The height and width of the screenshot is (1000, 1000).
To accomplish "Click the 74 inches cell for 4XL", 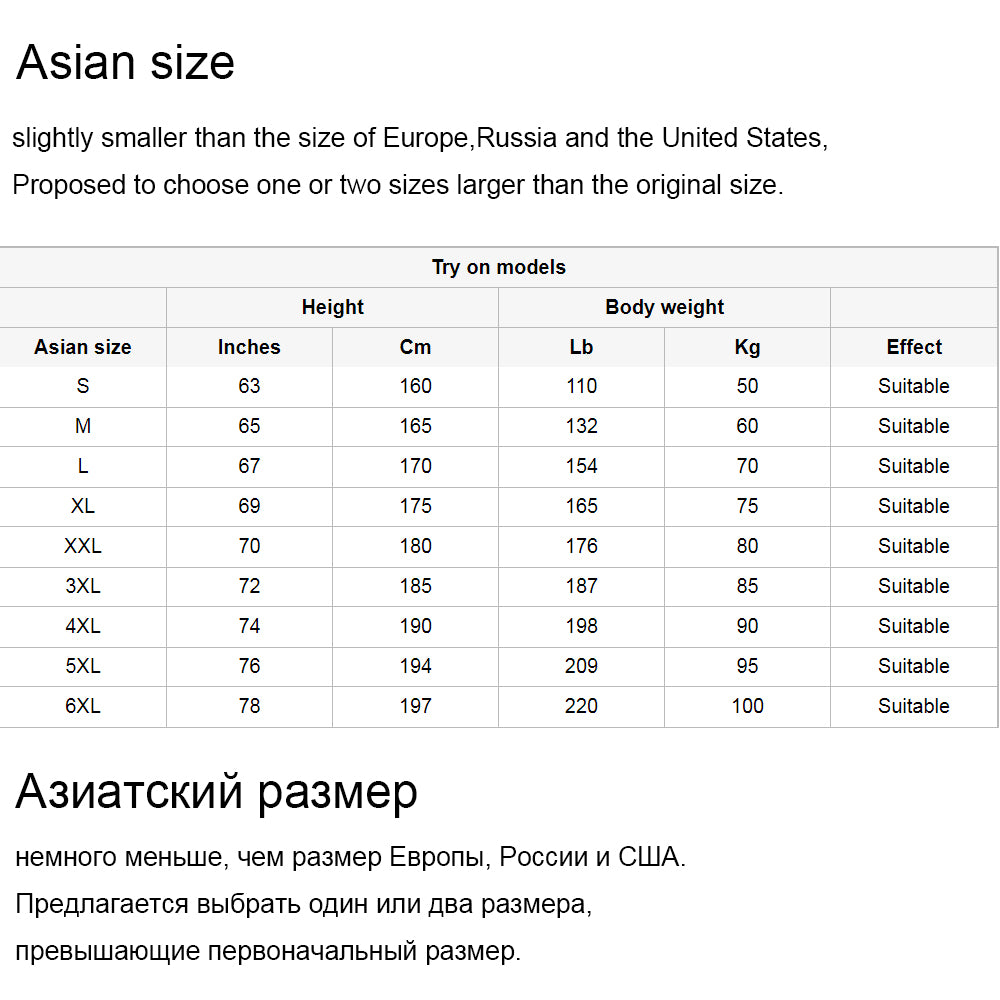I will 249,626.
